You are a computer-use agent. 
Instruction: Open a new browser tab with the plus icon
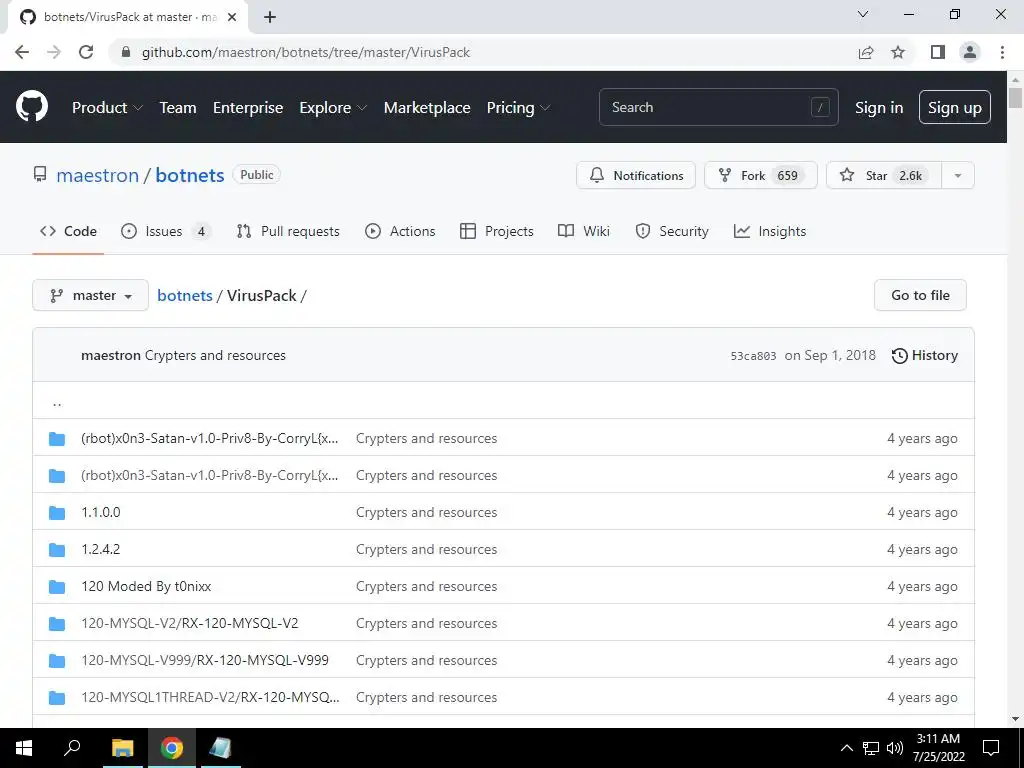[x=270, y=18]
